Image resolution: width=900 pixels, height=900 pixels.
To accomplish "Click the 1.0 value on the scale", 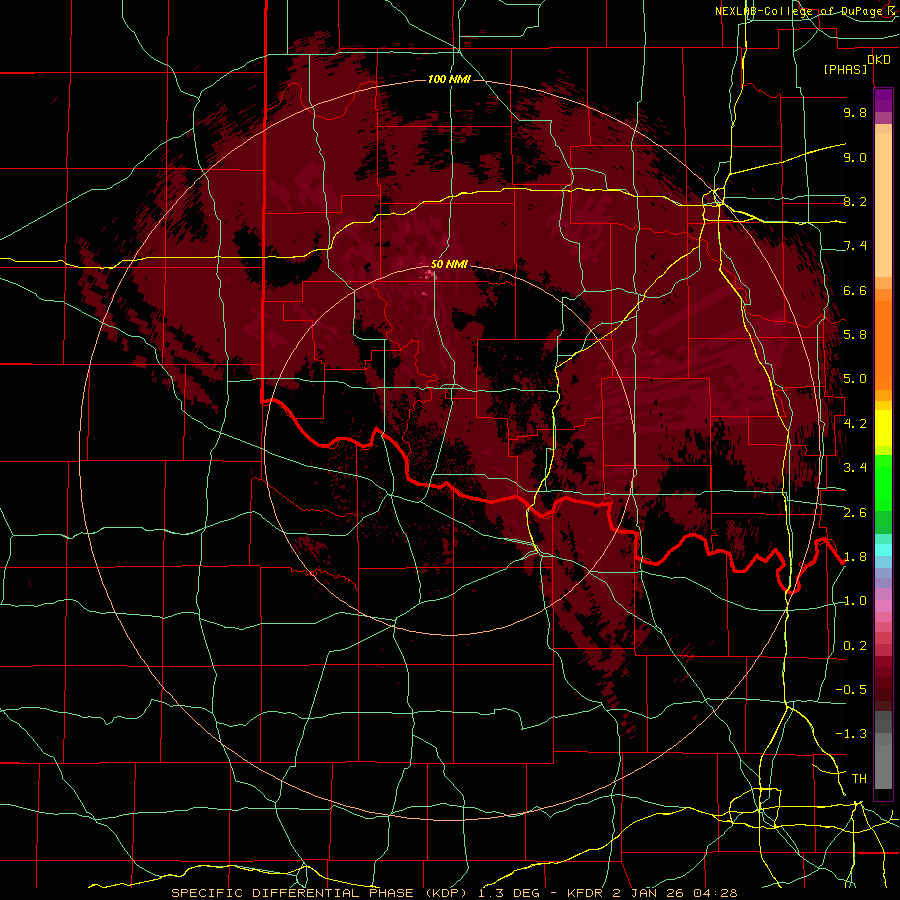I will tap(855, 601).
